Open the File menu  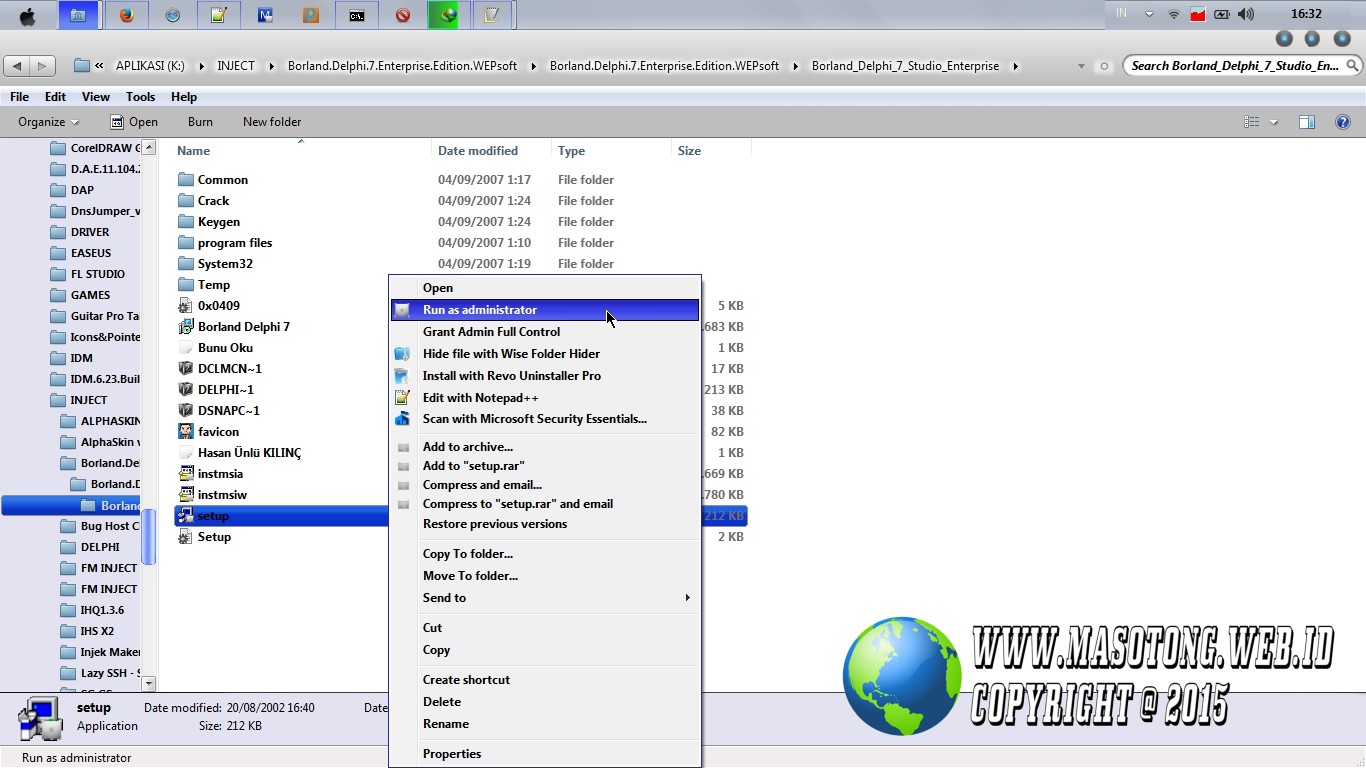(19, 97)
